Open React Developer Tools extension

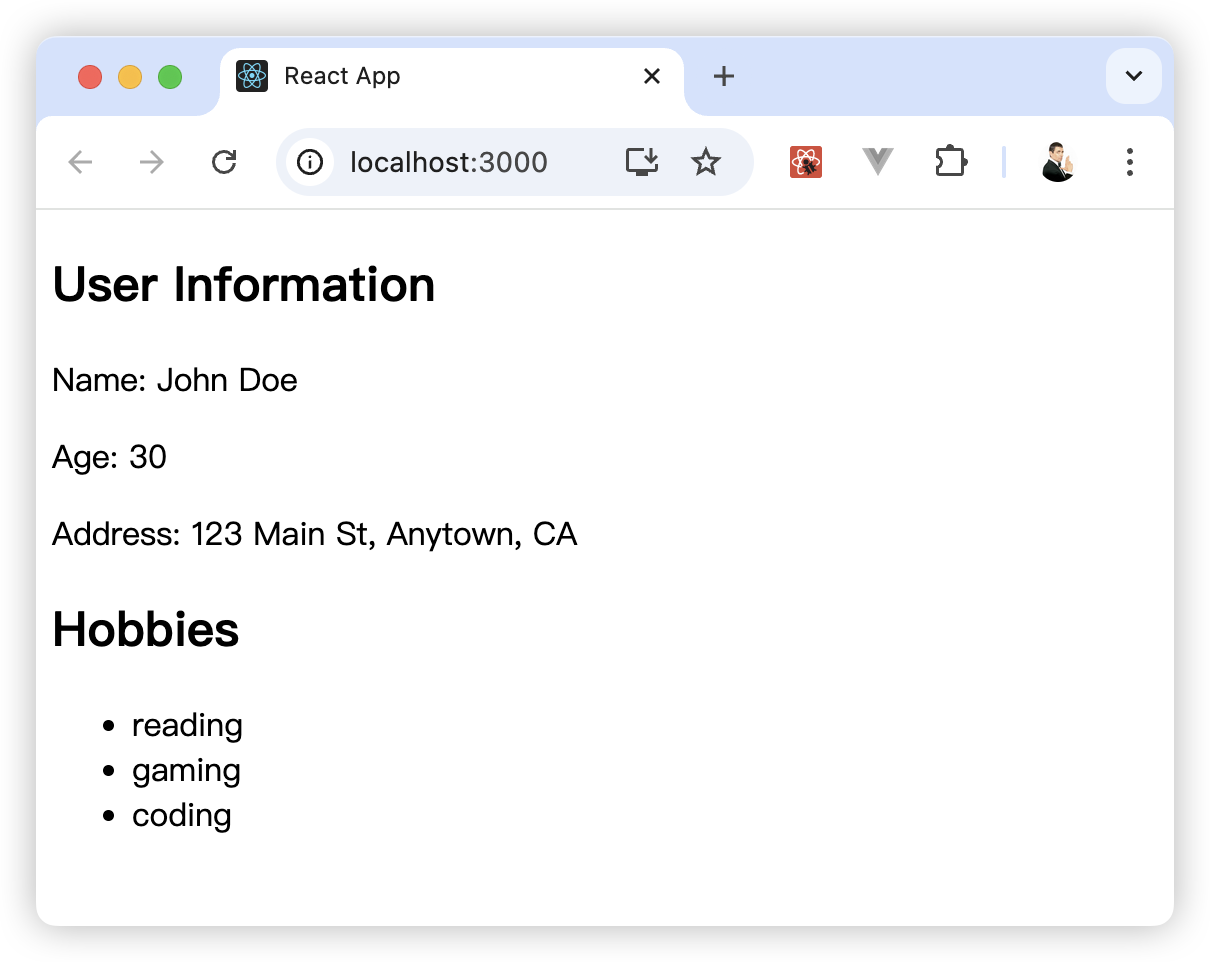[x=806, y=162]
